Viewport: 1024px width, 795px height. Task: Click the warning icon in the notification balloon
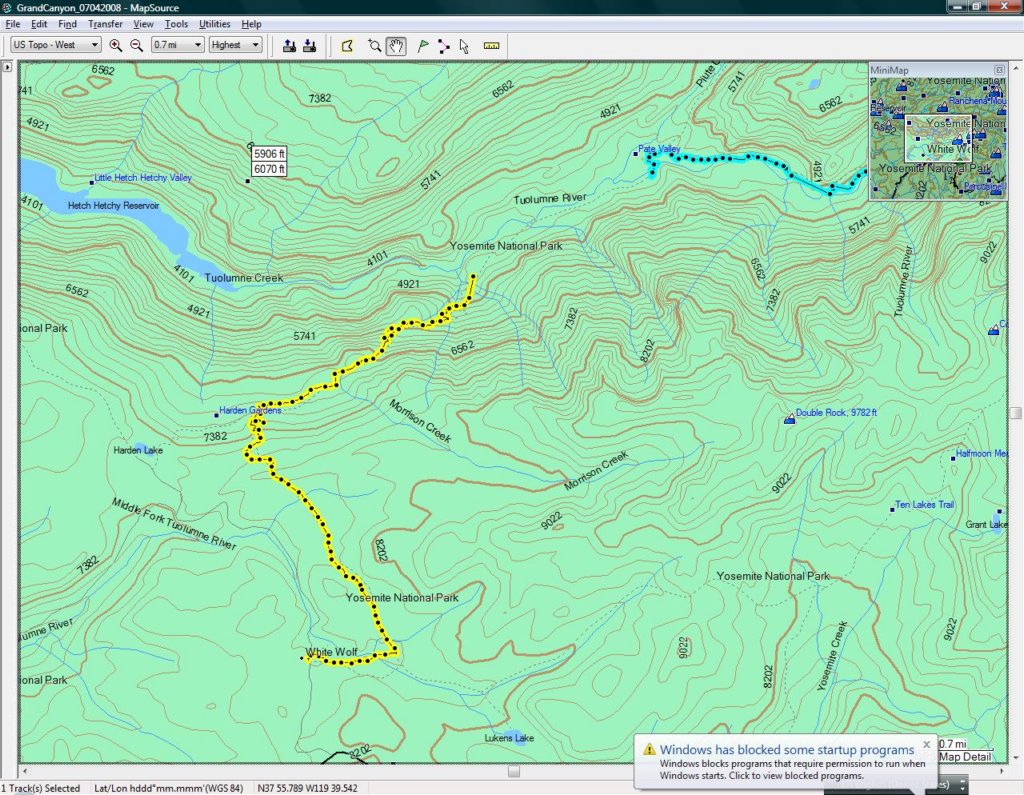pos(648,749)
